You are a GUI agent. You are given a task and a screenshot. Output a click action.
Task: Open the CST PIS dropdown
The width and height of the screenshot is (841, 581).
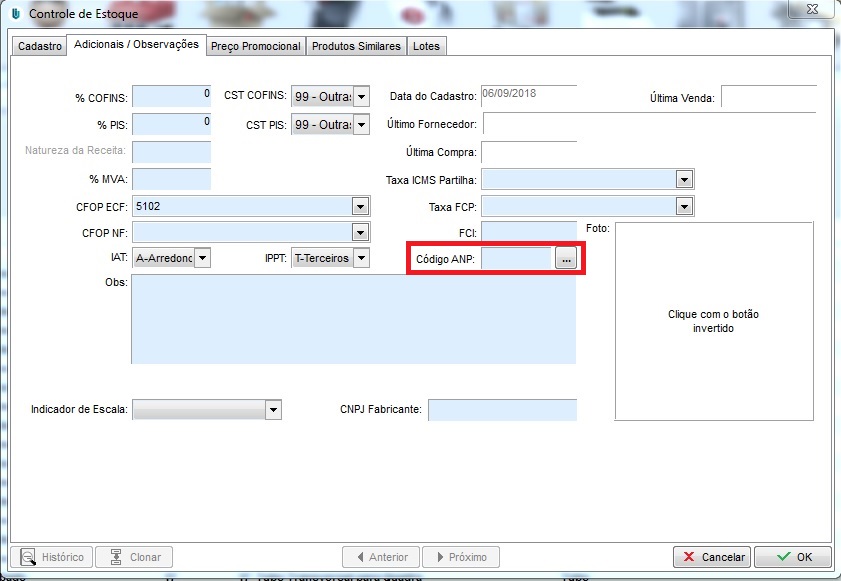(x=361, y=125)
